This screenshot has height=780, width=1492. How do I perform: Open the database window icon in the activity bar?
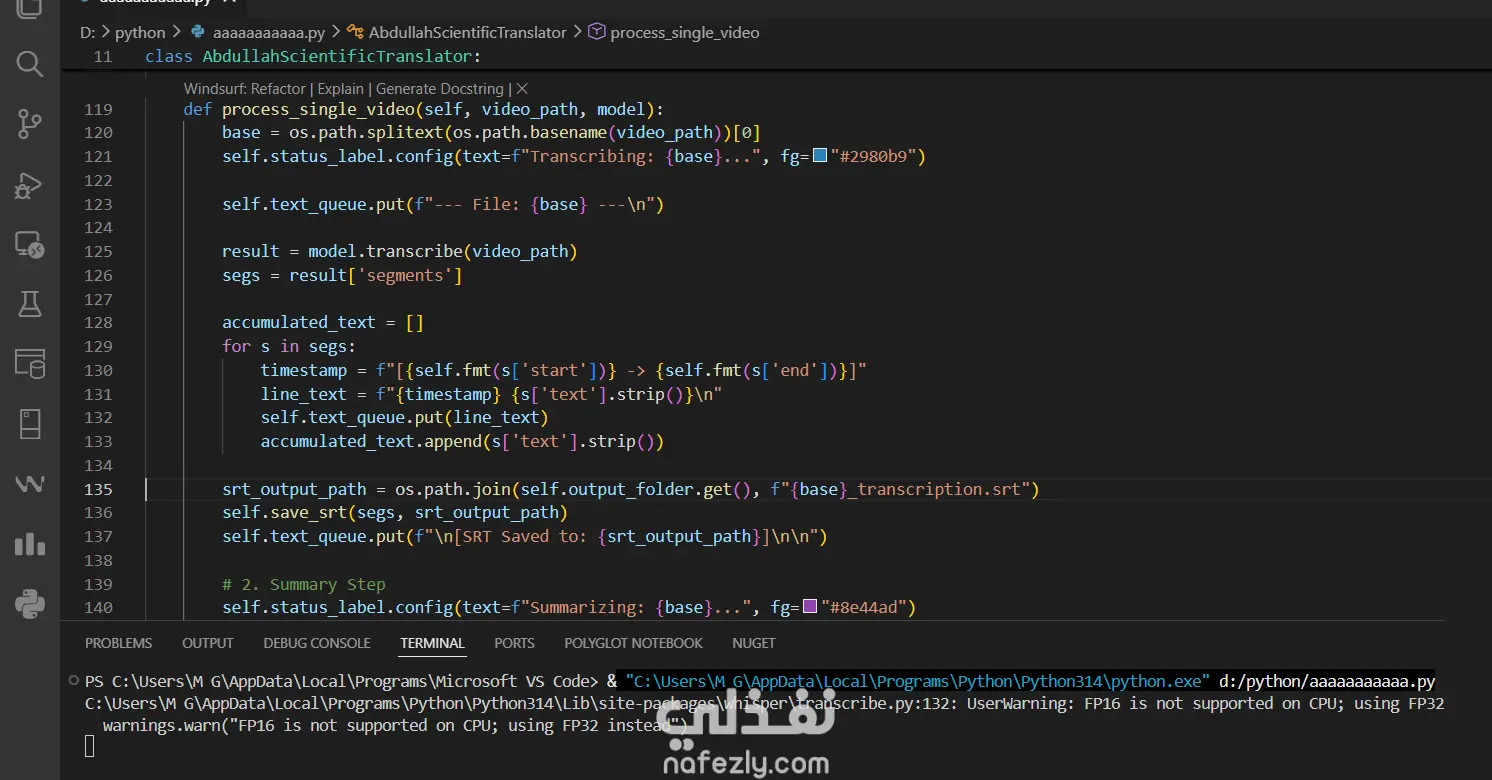pos(30,364)
